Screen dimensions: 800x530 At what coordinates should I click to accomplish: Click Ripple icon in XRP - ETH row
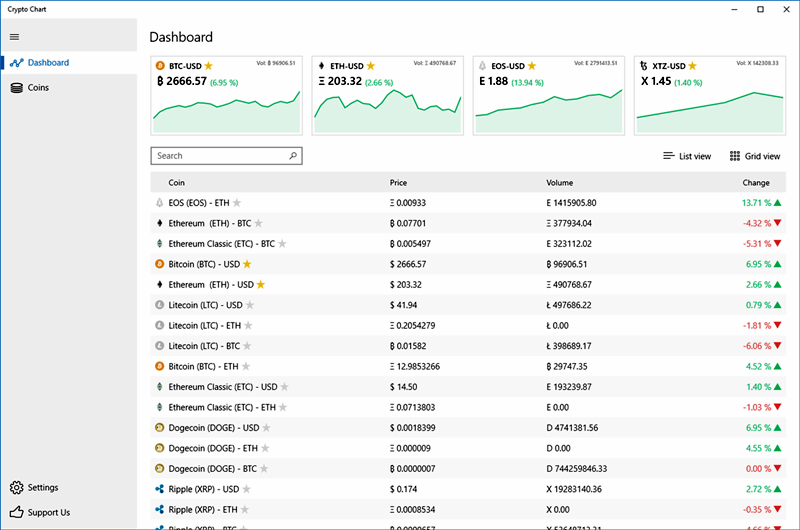[159, 509]
